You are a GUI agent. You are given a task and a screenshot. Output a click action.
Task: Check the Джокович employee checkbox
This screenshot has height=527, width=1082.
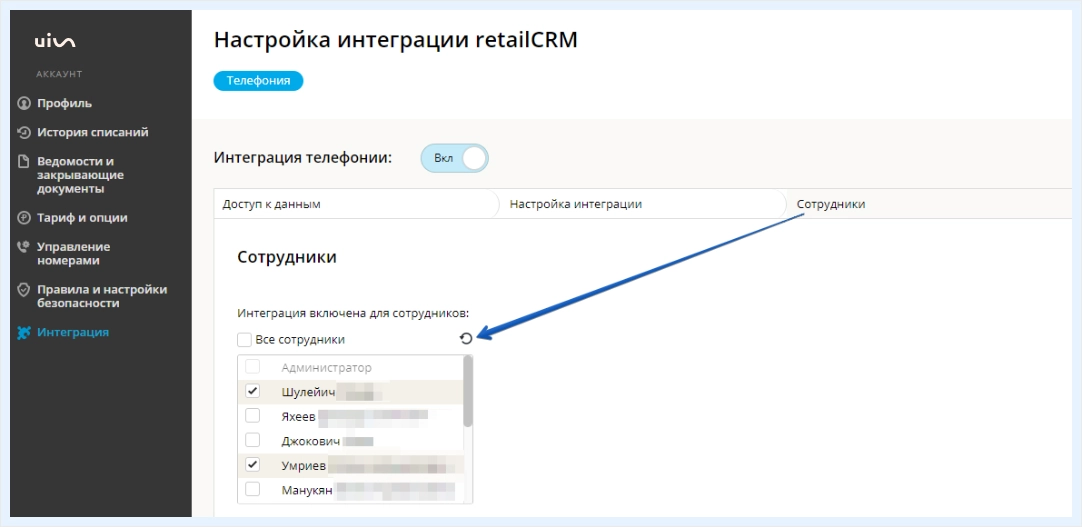click(x=253, y=440)
